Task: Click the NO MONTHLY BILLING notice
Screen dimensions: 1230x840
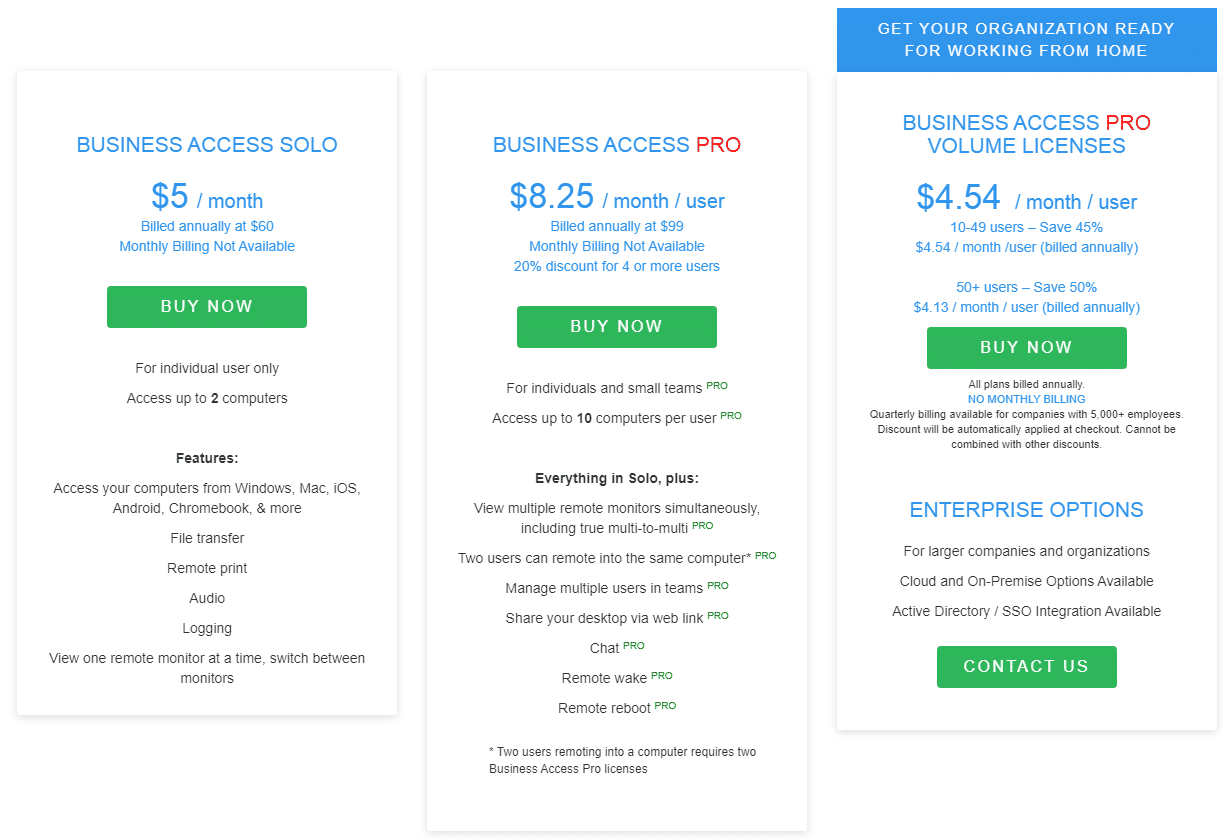Action: [x=1026, y=399]
